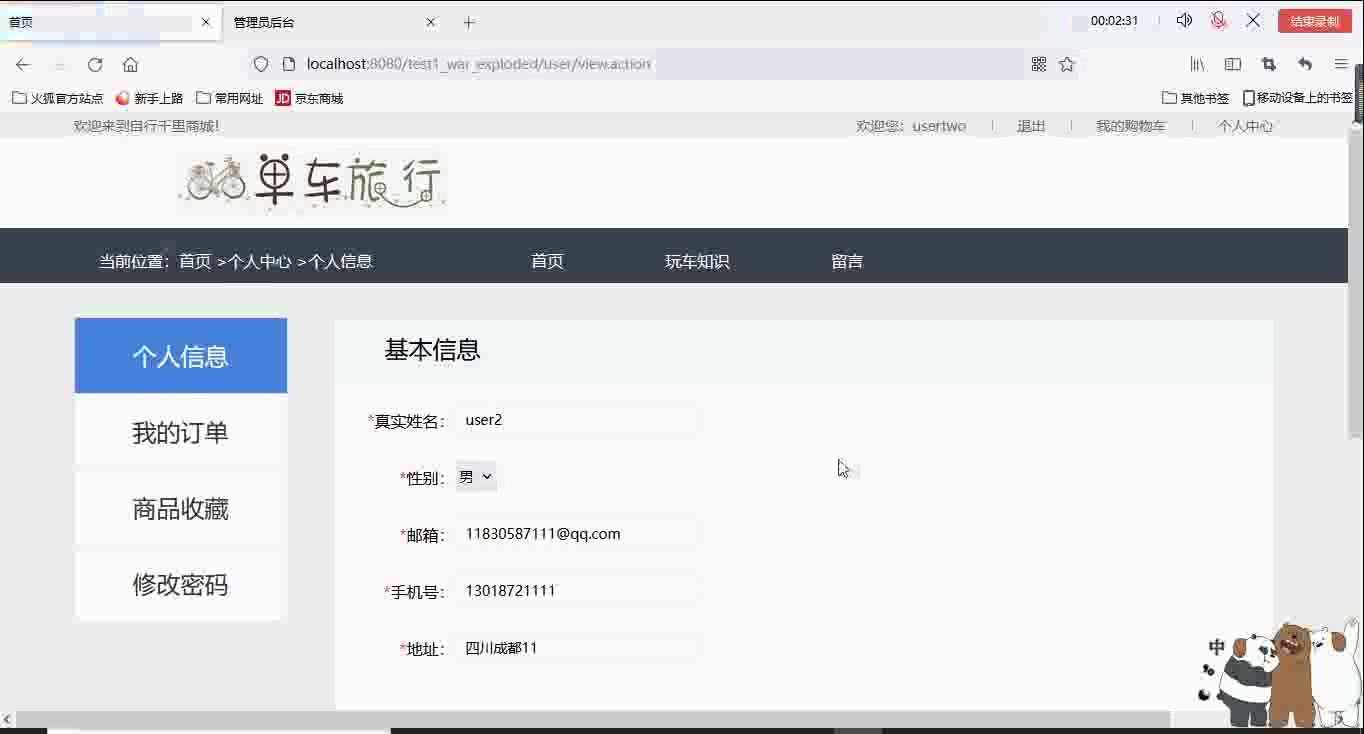
Task: Click the recording timer 00:02:31
Action: tap(1114, 20)
